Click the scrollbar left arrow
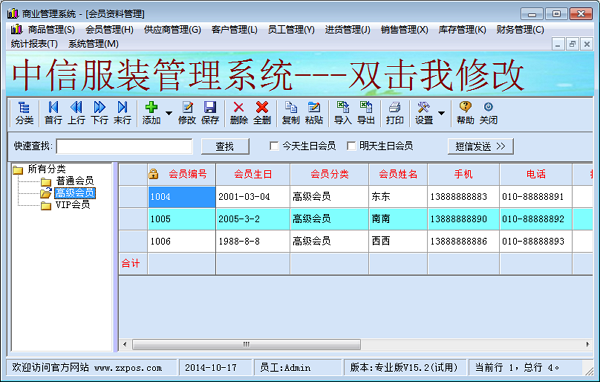 (x=125, y=344)
